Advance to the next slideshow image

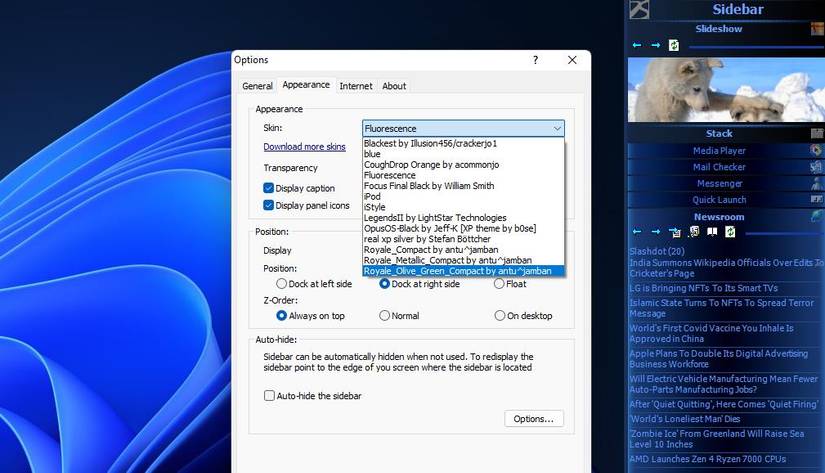click(656, 45)
